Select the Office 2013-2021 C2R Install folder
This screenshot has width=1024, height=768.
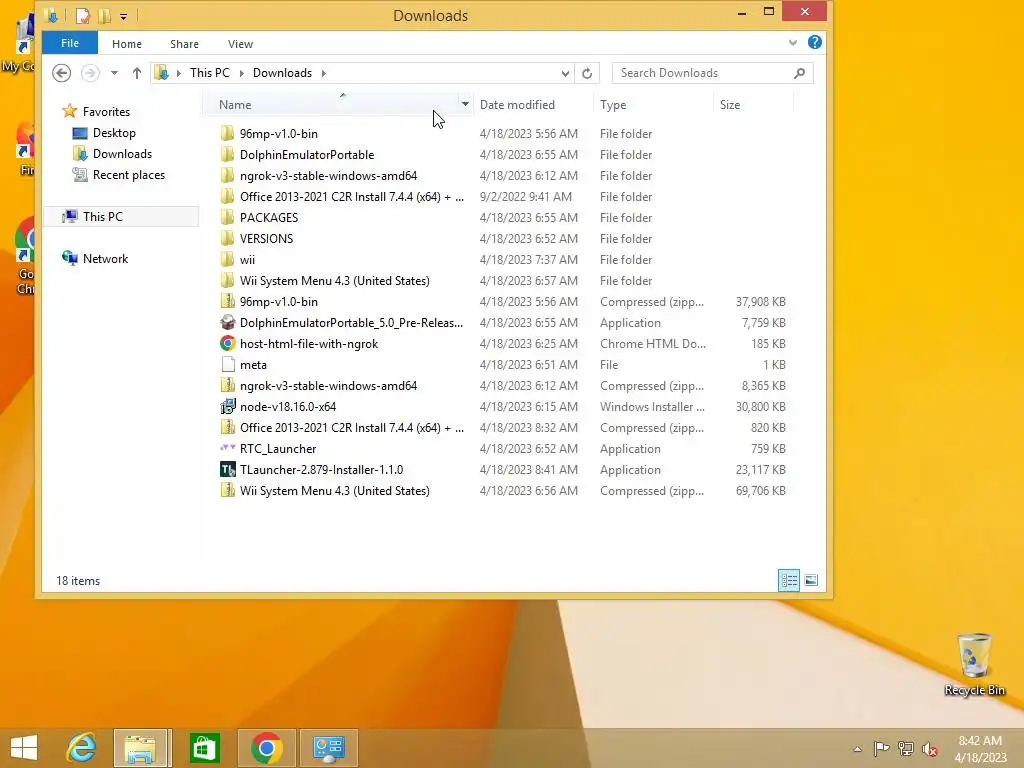[351, 197]
